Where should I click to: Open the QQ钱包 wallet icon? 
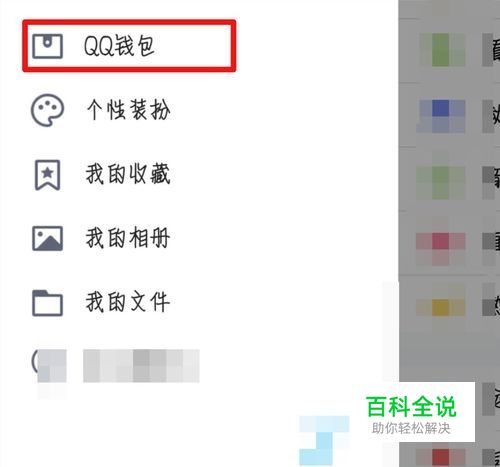click(x=47, y=46)
